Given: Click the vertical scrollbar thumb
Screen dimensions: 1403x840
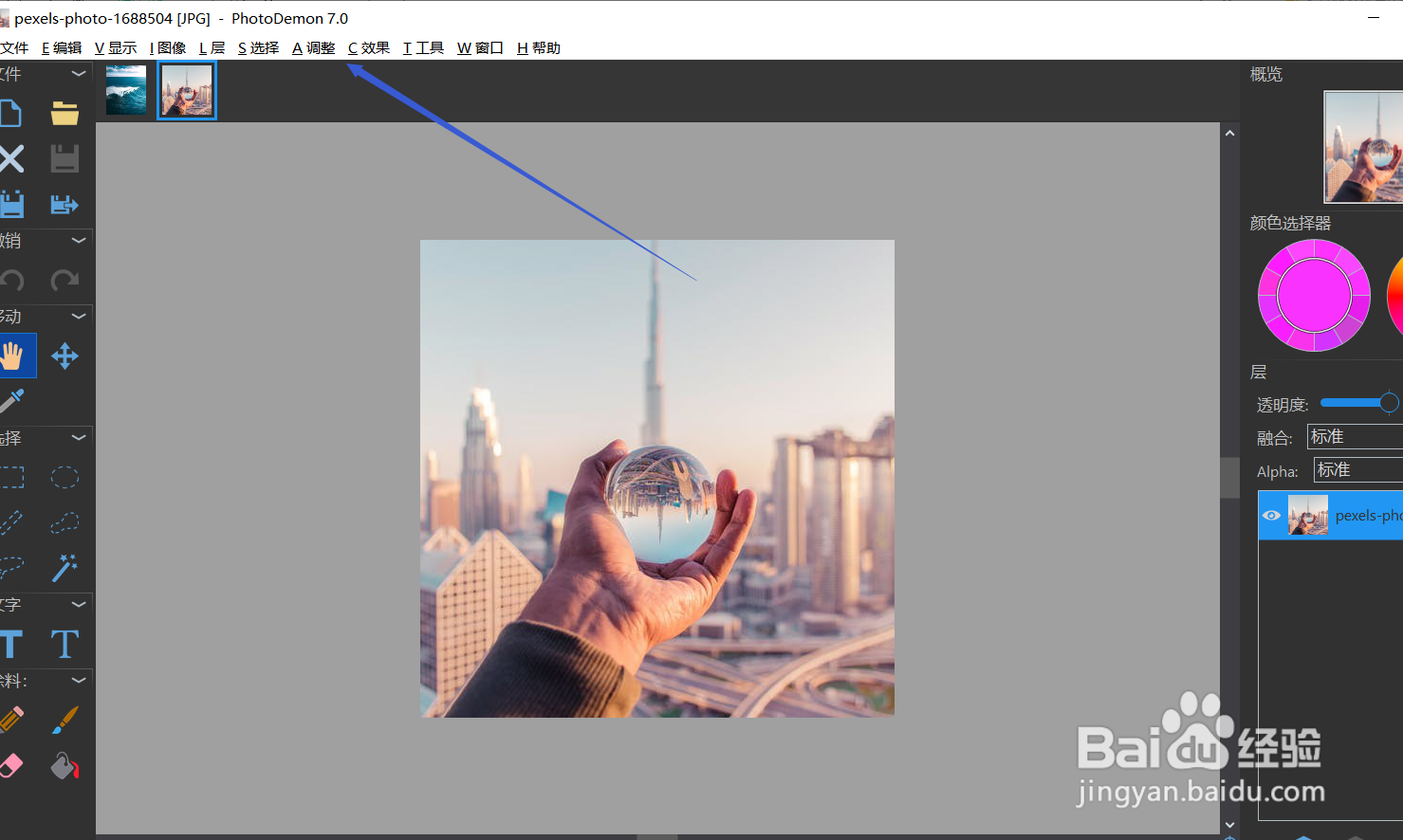Looking at the screenshot, I should (x=1229, y=478).
